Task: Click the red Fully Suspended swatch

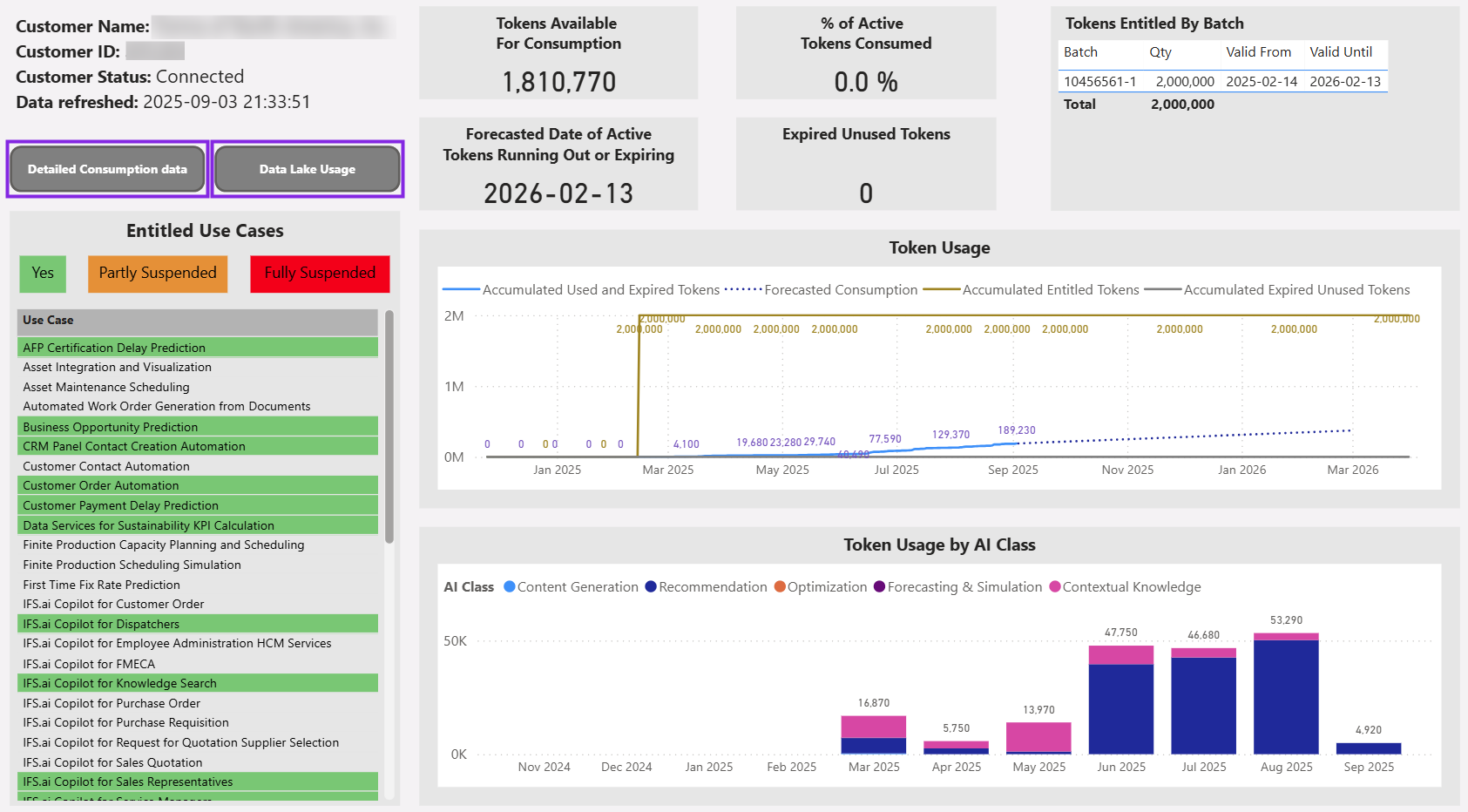Action: pos(320,274)
